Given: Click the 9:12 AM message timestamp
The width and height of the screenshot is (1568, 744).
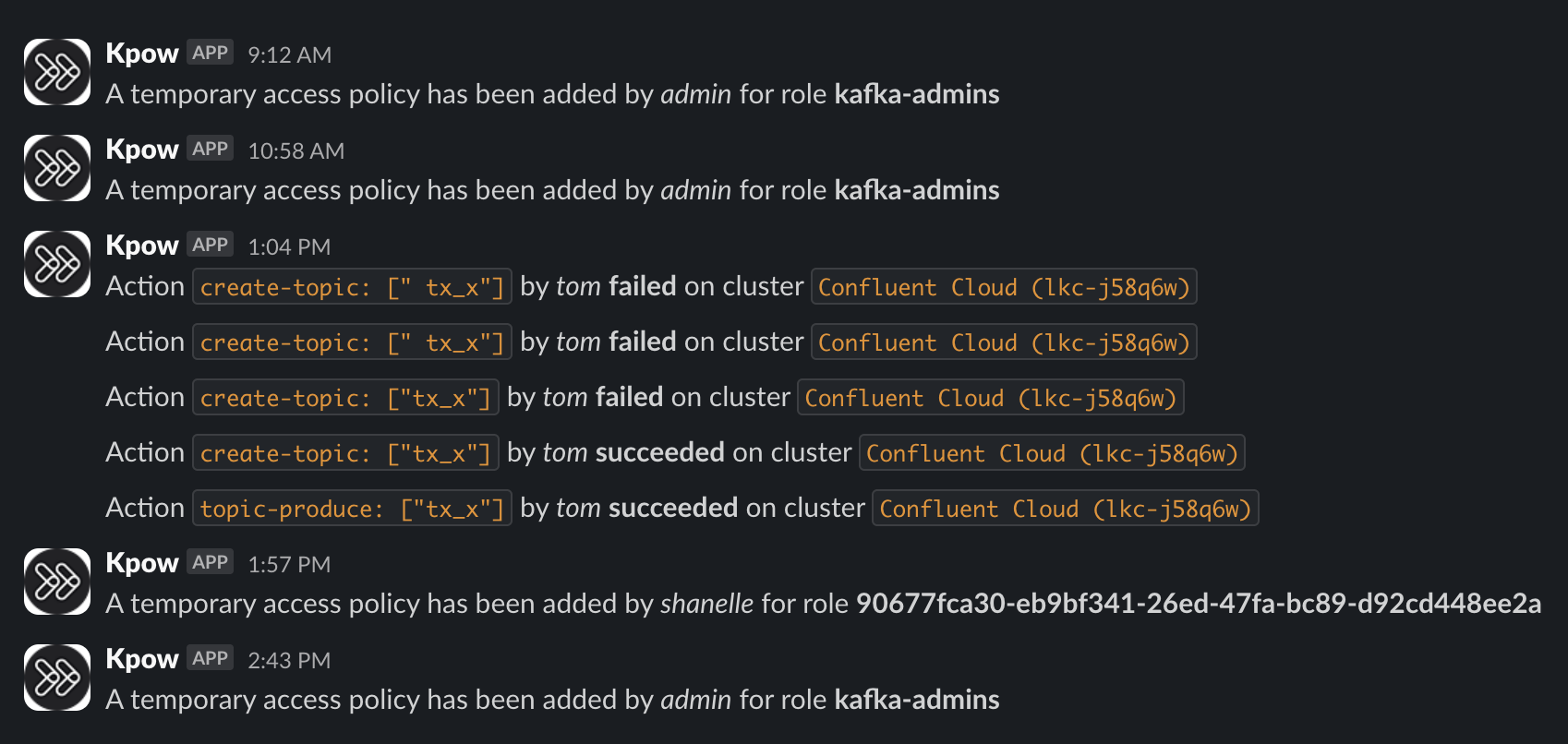Looking at the screenshot, I should 289,55.
